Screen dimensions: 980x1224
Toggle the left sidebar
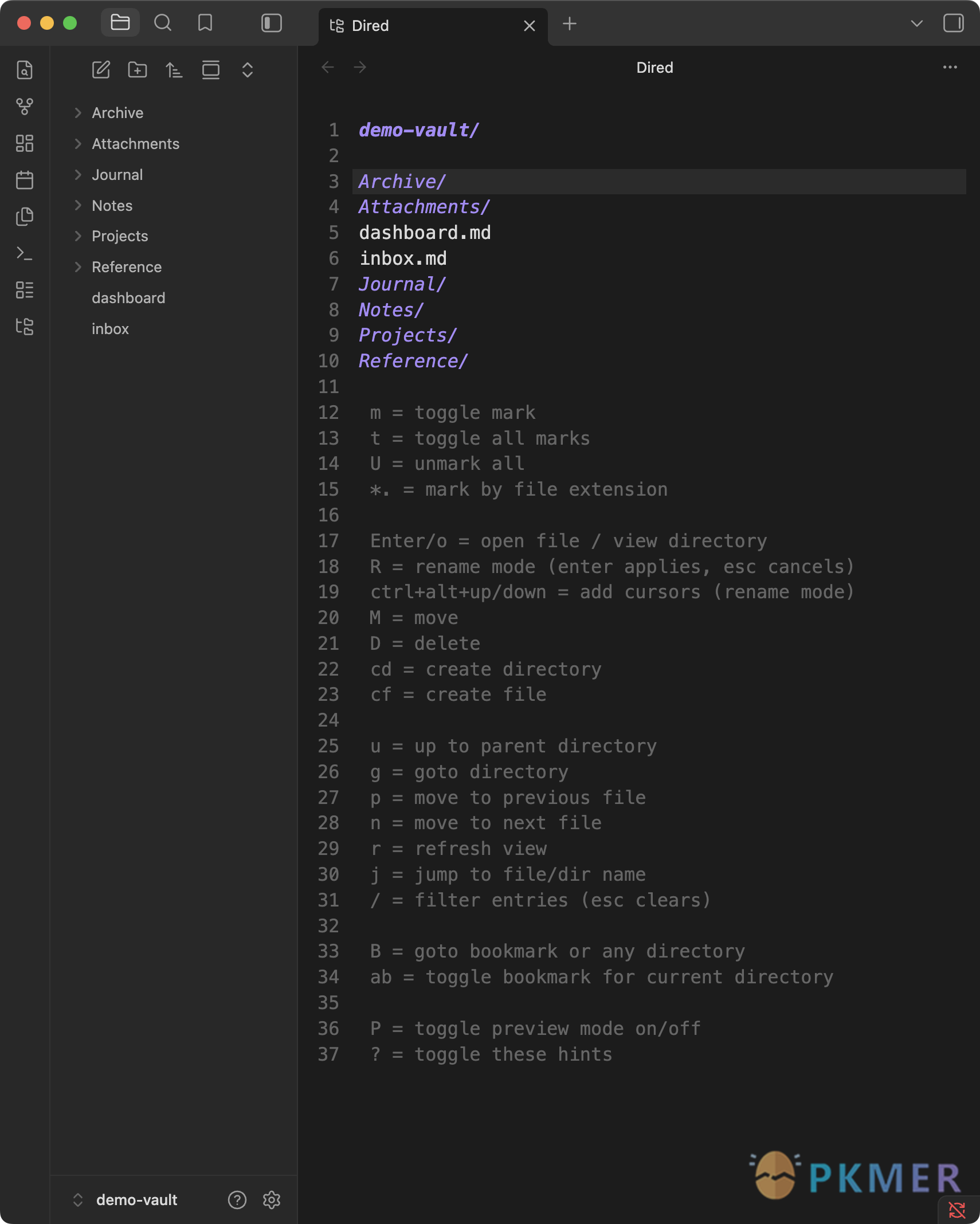pyautogui.click(x=271, y=23)
